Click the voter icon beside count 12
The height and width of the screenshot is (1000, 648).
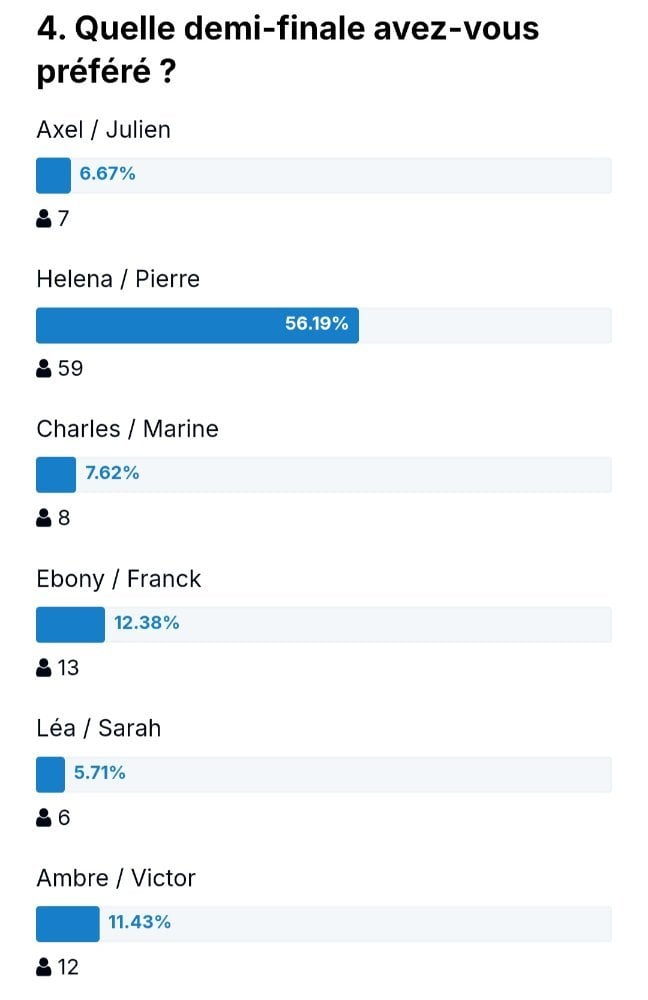[x=43, y=967]
